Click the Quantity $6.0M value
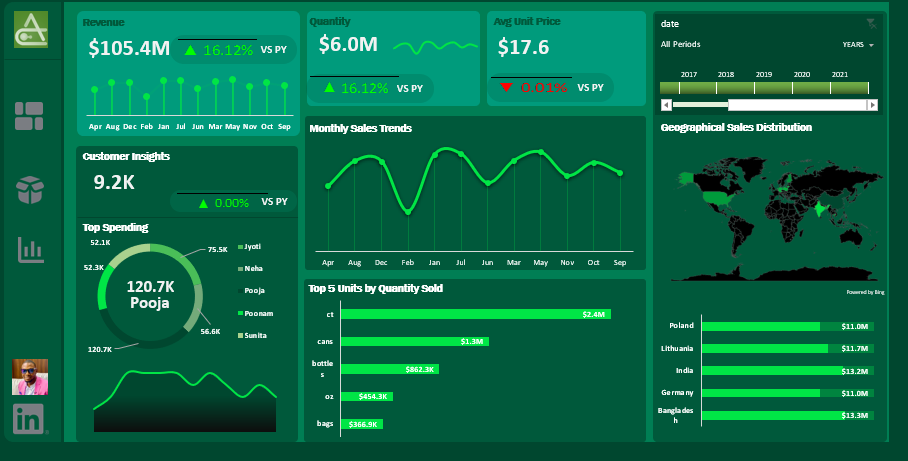 click(x=348, y=44)
